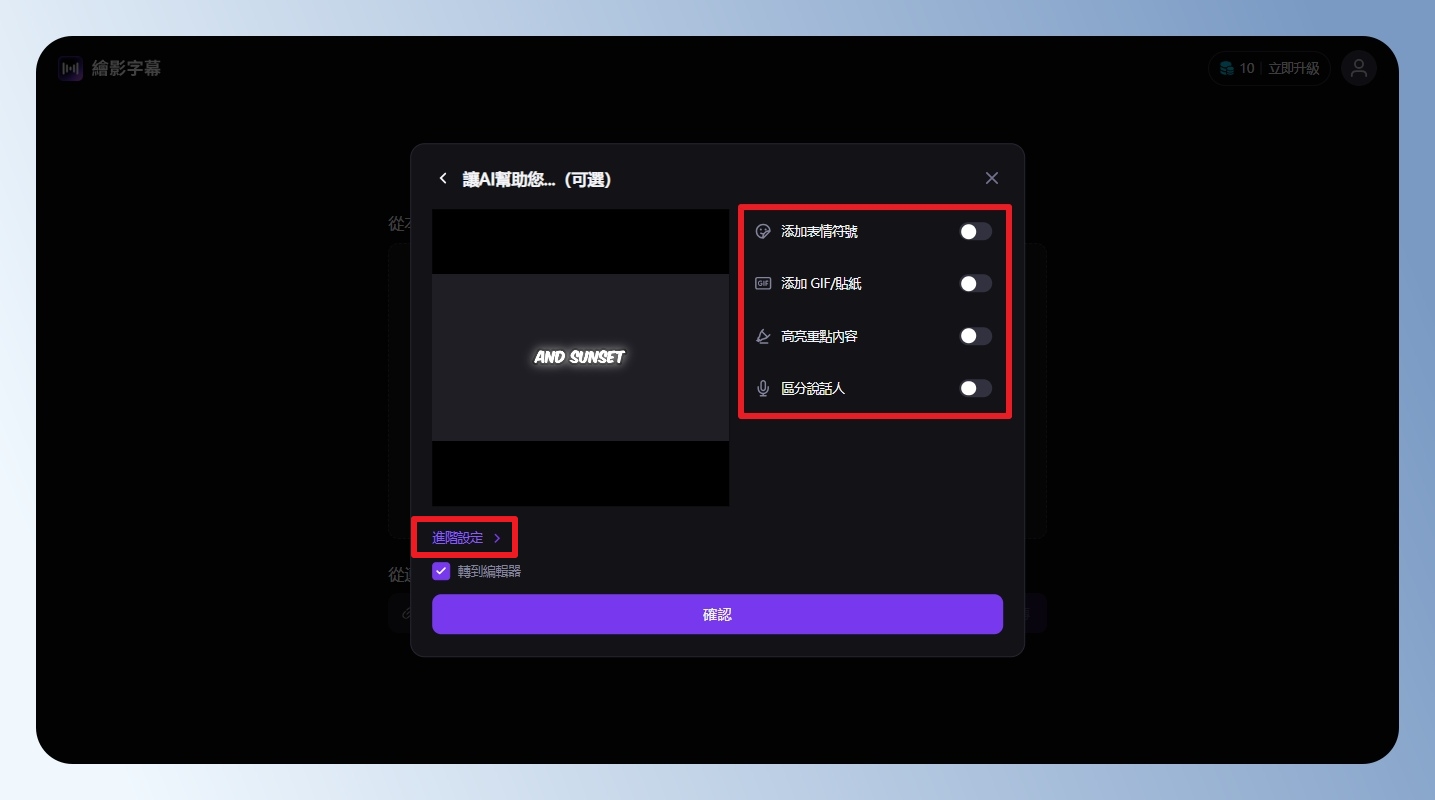
Task: Open the user profile avatar
Action: tap(1358, 68)
